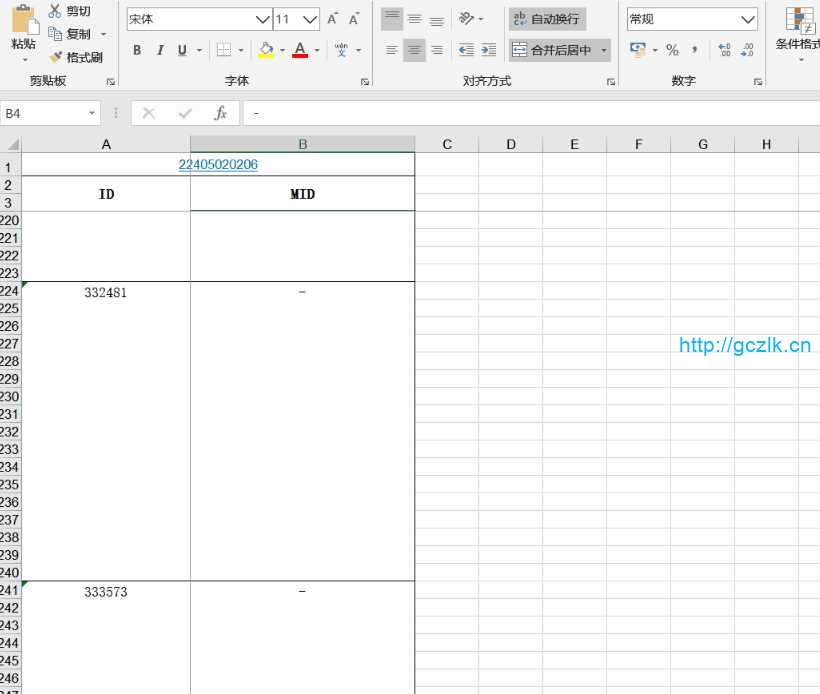The image size is (820, 694).
Task: Click the Insert Function fx icon
Action: [221, 114]
